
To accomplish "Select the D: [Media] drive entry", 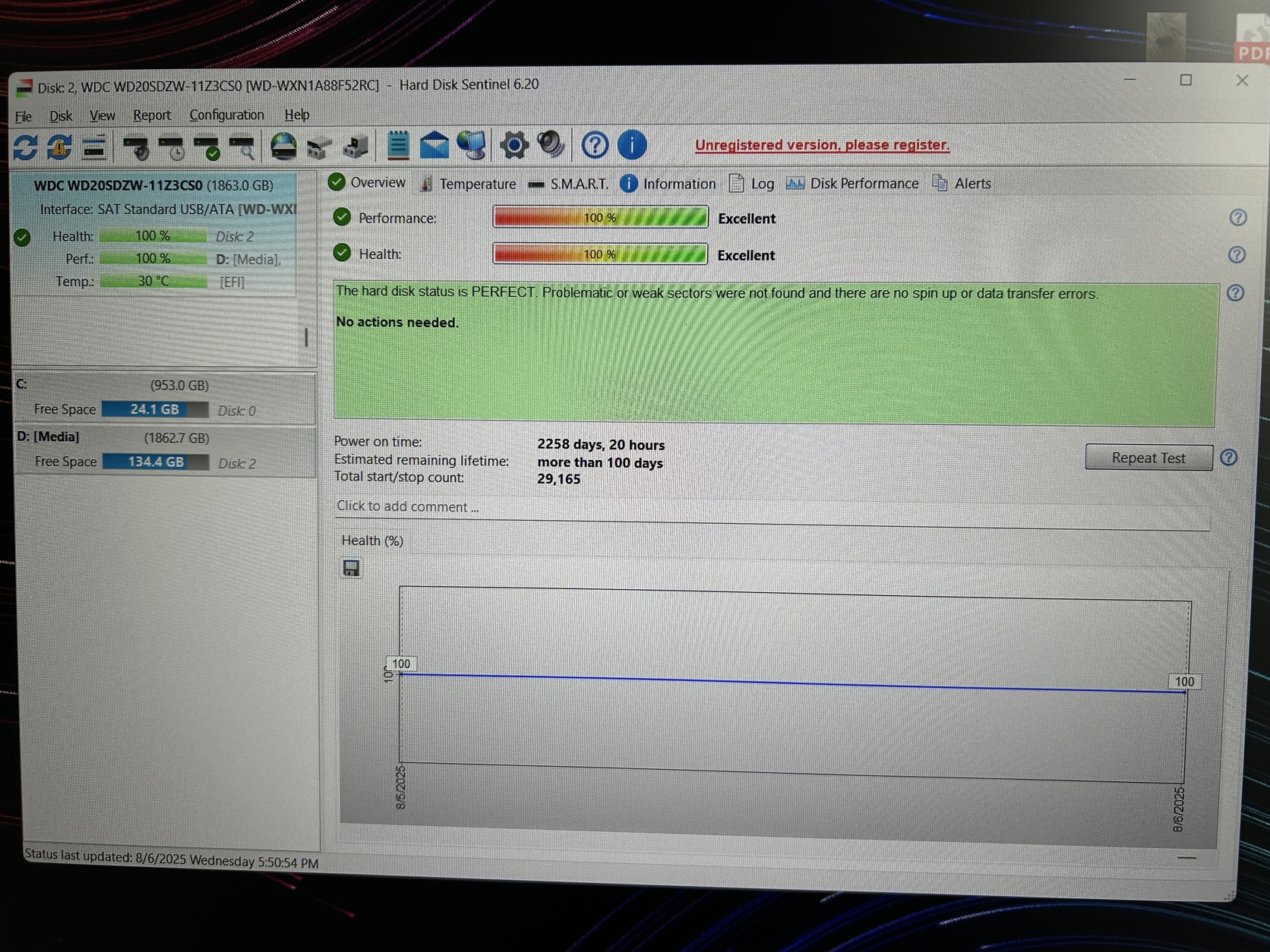I will click(x=166, y=452).
